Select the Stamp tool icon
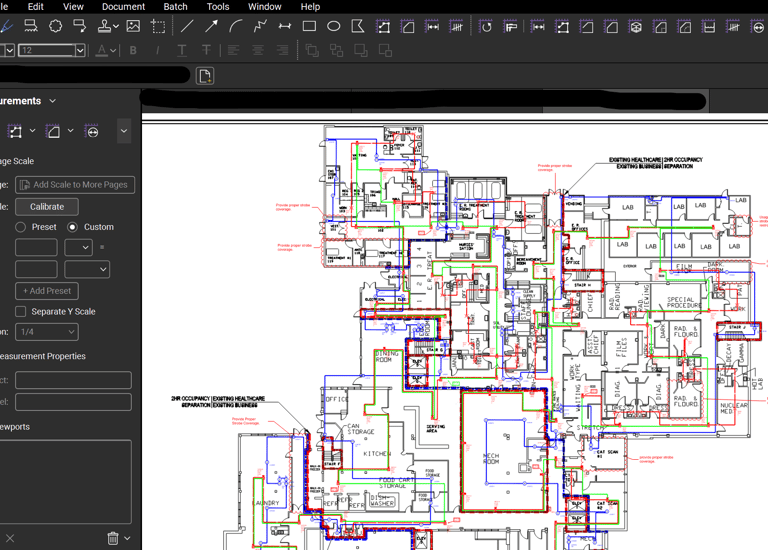This screenshot has height=550, width=768. coord(104,26)
